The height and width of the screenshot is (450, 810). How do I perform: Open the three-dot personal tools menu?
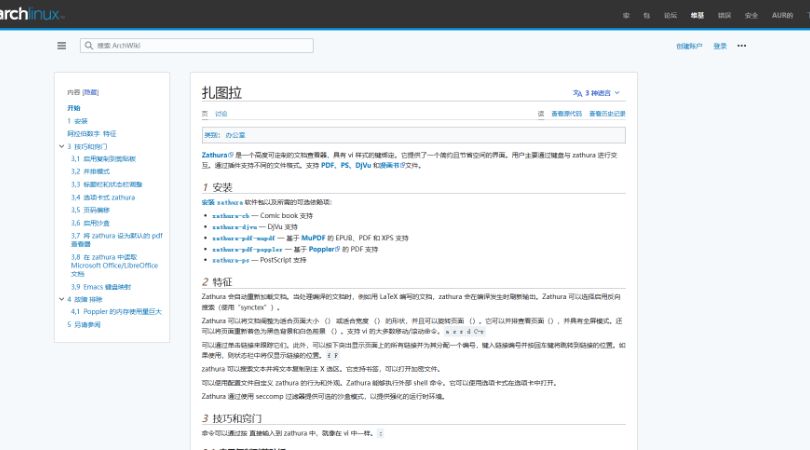pos(741,46)
